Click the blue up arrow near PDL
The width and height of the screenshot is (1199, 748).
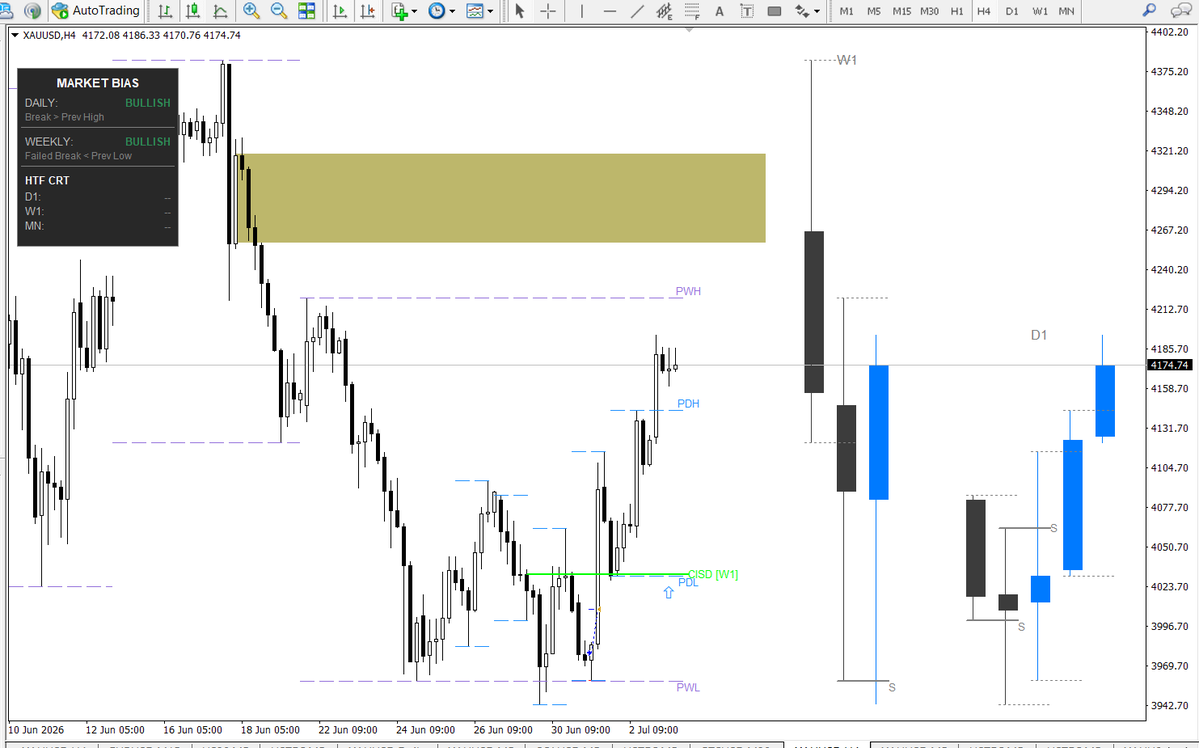[x=668, y=593]
